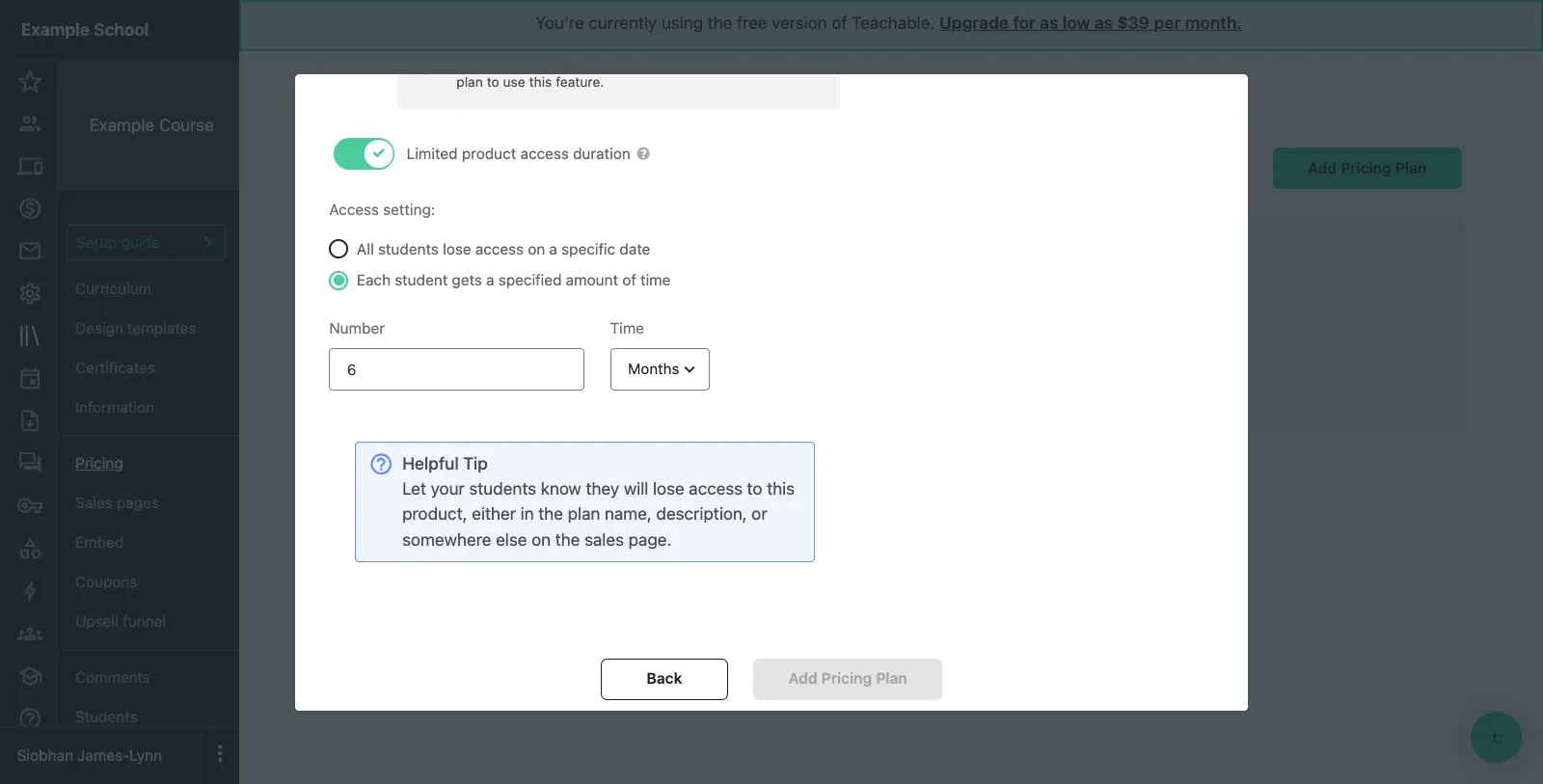Click the Access setting: label
Image resolution: width=1543 pixels, height=784 pixels.
coord(382,210)
